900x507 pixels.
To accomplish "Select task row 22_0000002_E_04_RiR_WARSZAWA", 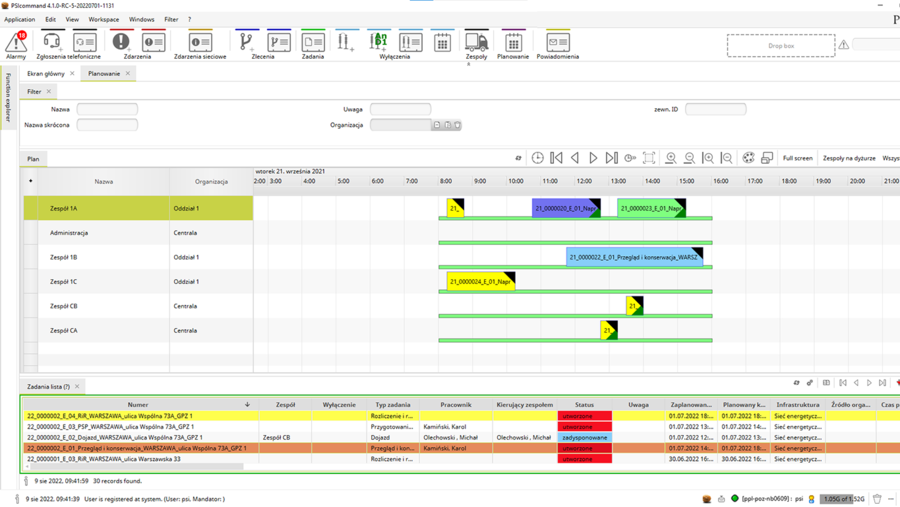I will point(459,416).
